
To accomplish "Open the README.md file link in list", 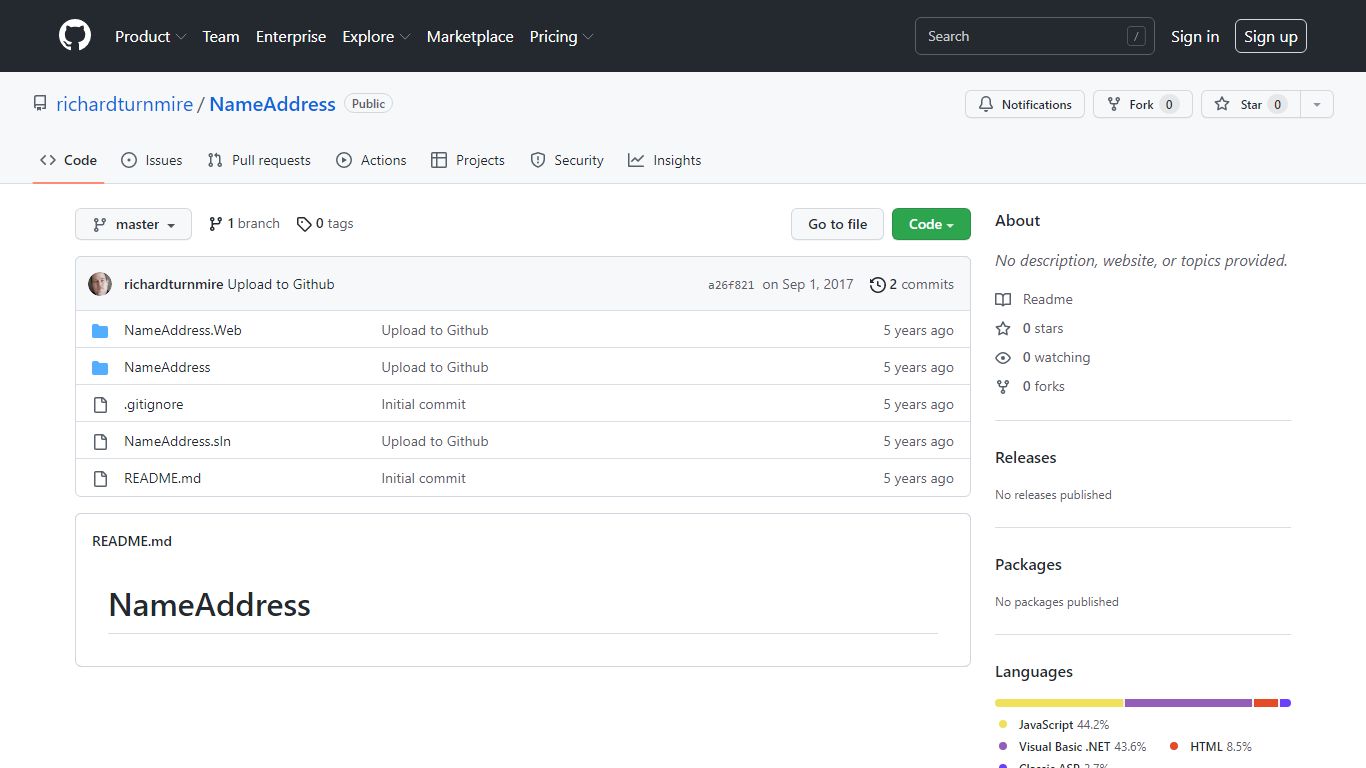I will pyautogui.click(x=162, y=478).
